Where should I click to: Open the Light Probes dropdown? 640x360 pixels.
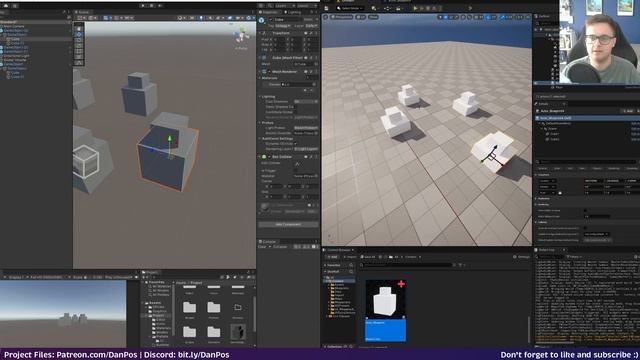coord(306,128)
